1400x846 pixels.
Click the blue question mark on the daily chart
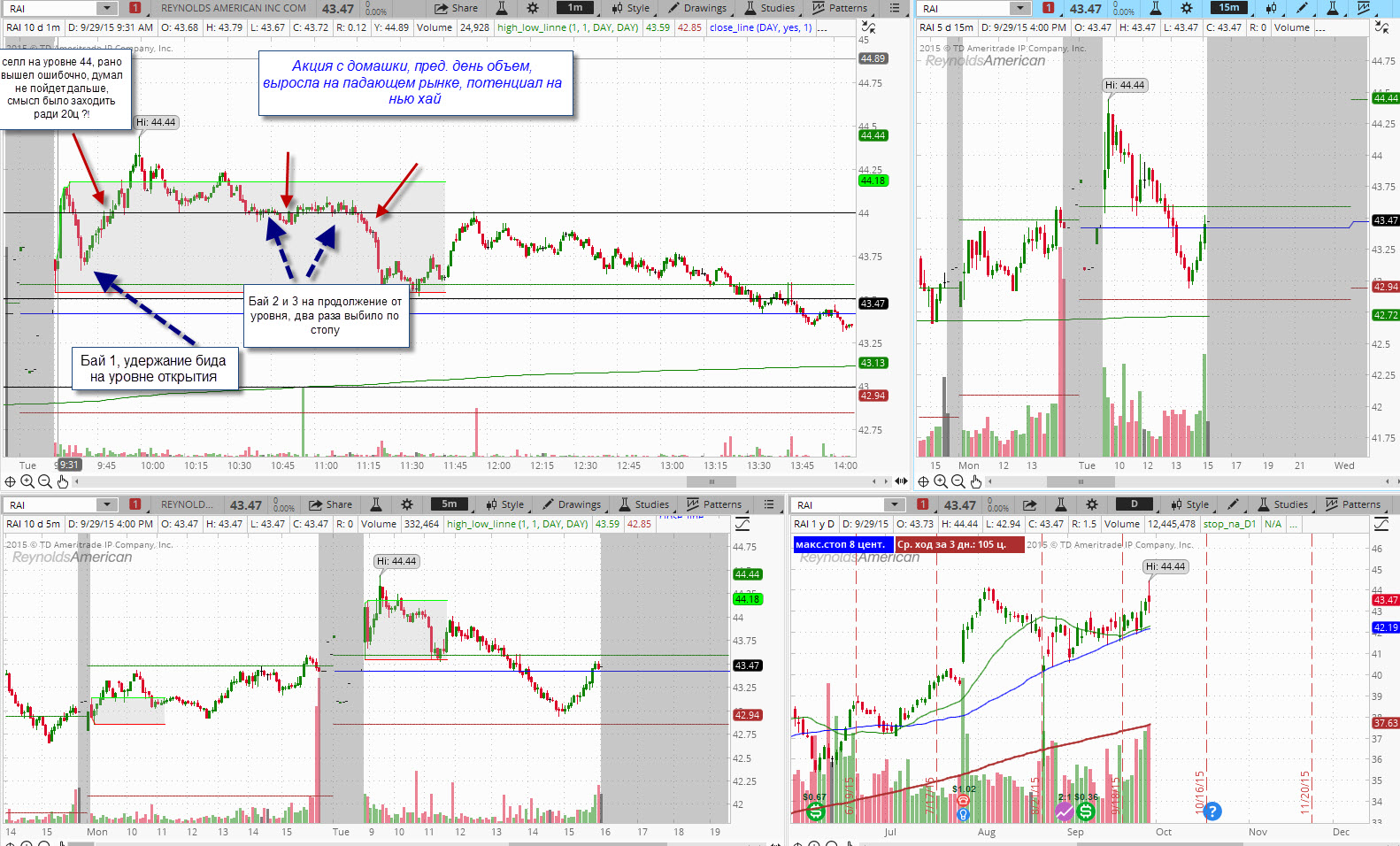point(1212,811)
